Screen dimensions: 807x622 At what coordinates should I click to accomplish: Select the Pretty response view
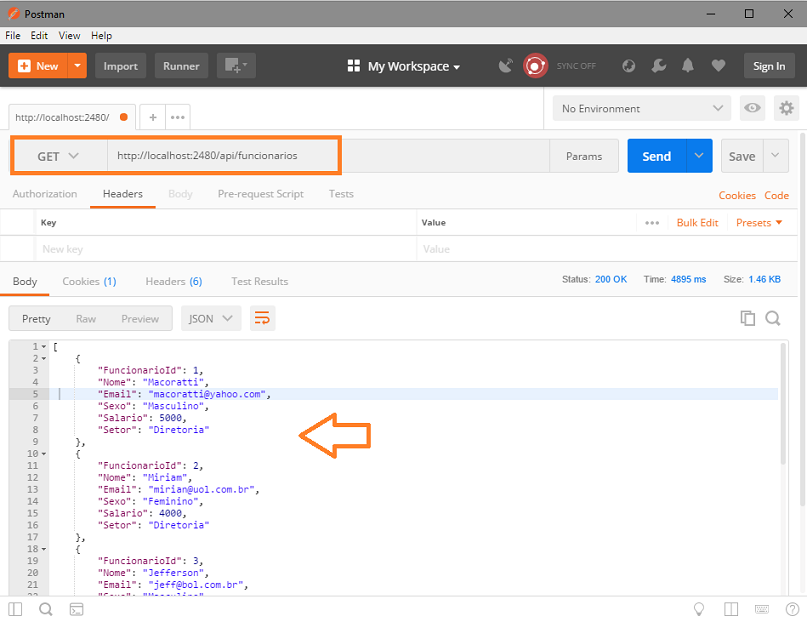click(37, 319)
